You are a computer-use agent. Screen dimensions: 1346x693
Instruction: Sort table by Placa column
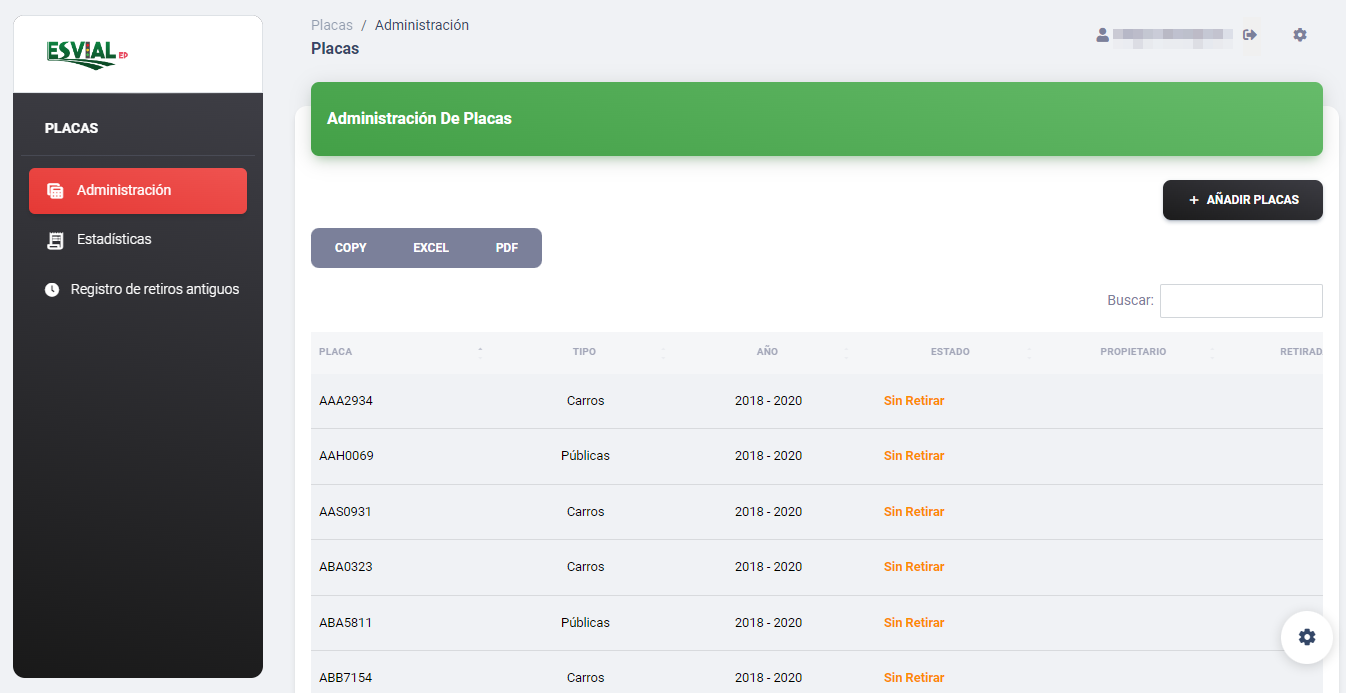(336, 352)
